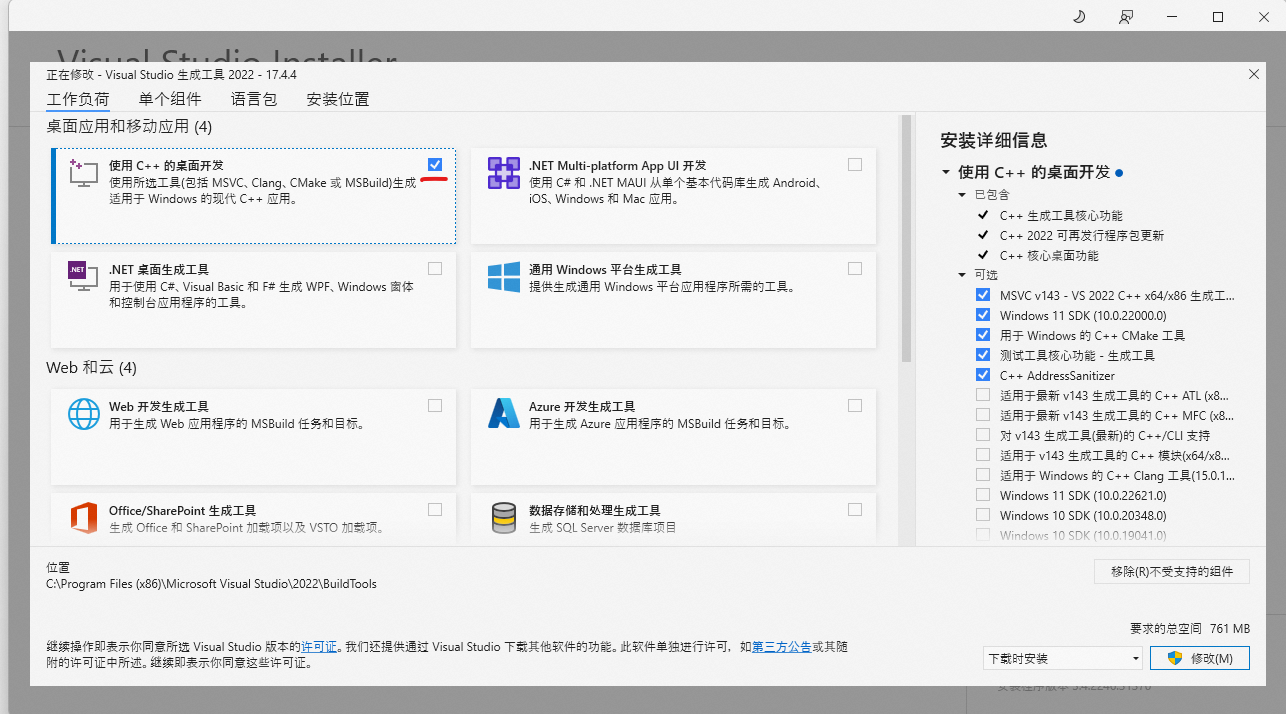Image resolution: width=1286 pixels, height=714 pixels.
Task: Enable the Windows 11 SDK (10.0.22621.0) checkbox
Action: [983, 495]
